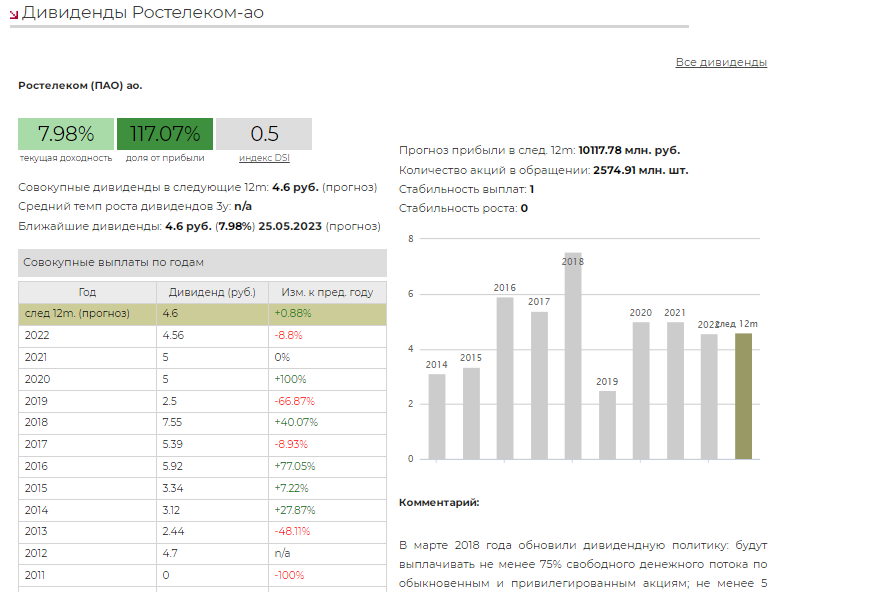This screenshot has width=871, height=592.
Task: Click the 'Ростелеком (ПАО) ао.' company name
Action: pyautogui.click(x=80, y=86)
